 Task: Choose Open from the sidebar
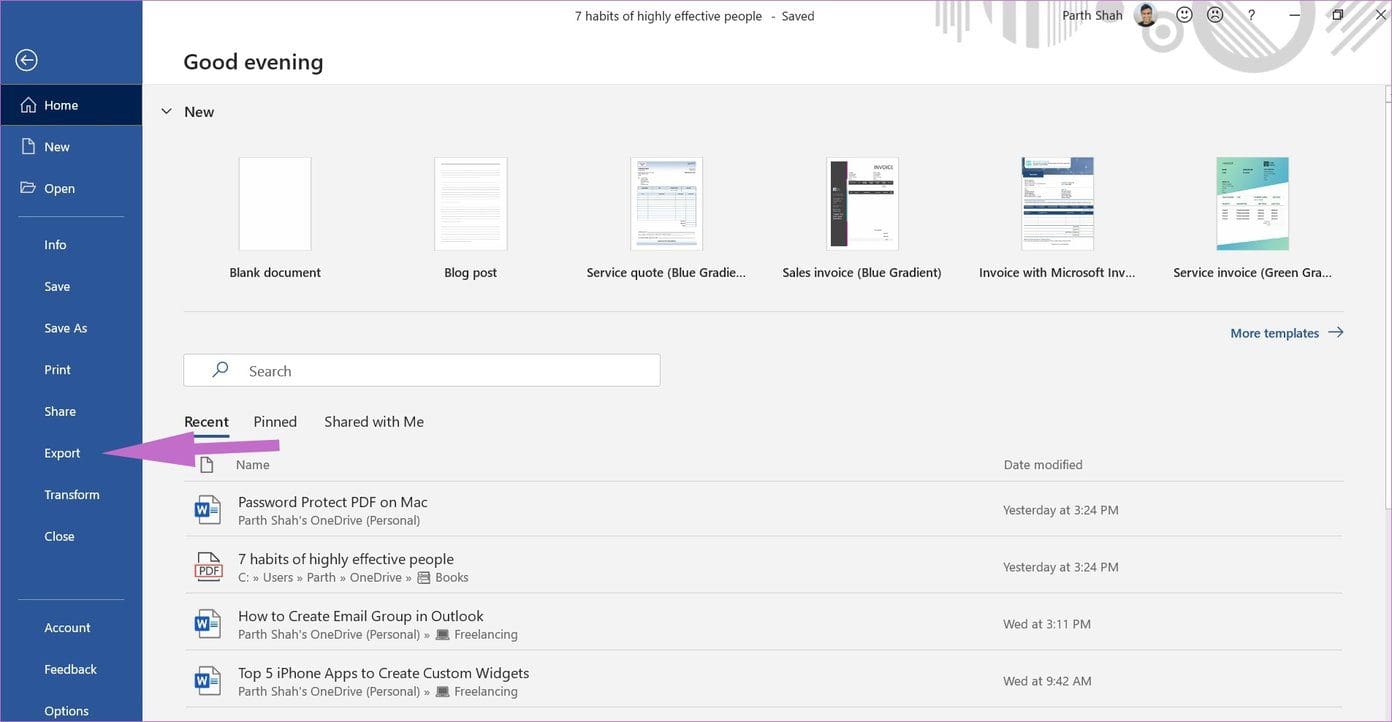71,188
